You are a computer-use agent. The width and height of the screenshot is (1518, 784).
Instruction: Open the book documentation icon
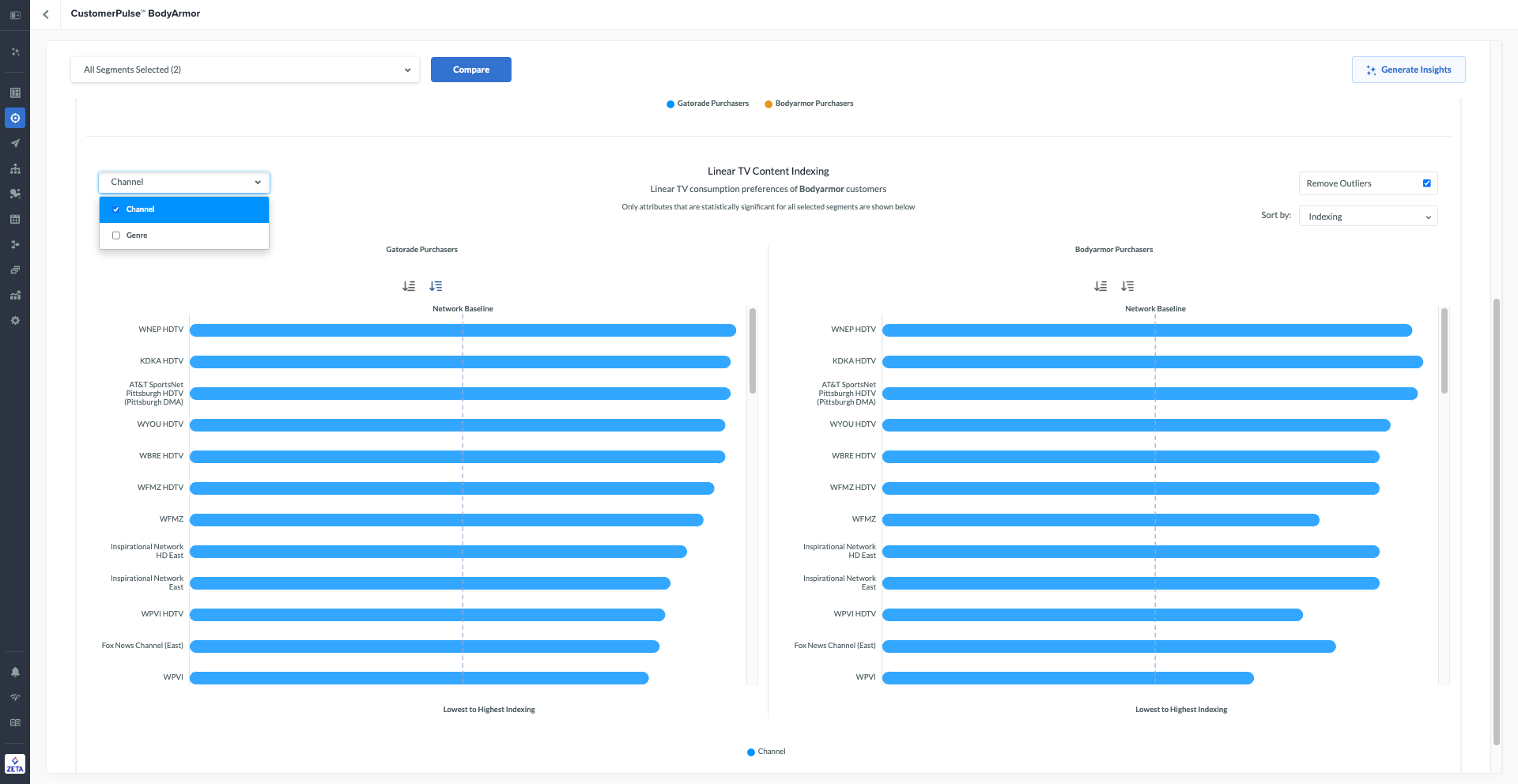(15, 722)
